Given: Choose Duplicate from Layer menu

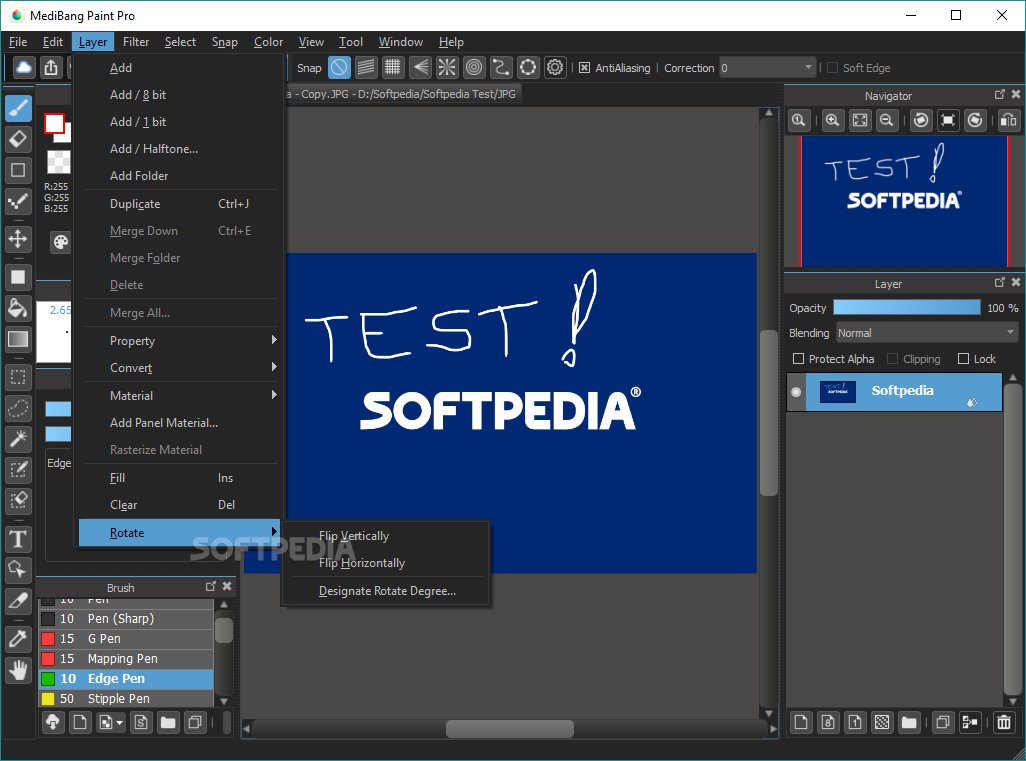Looking at the screenshot, I should click(181, 204).
